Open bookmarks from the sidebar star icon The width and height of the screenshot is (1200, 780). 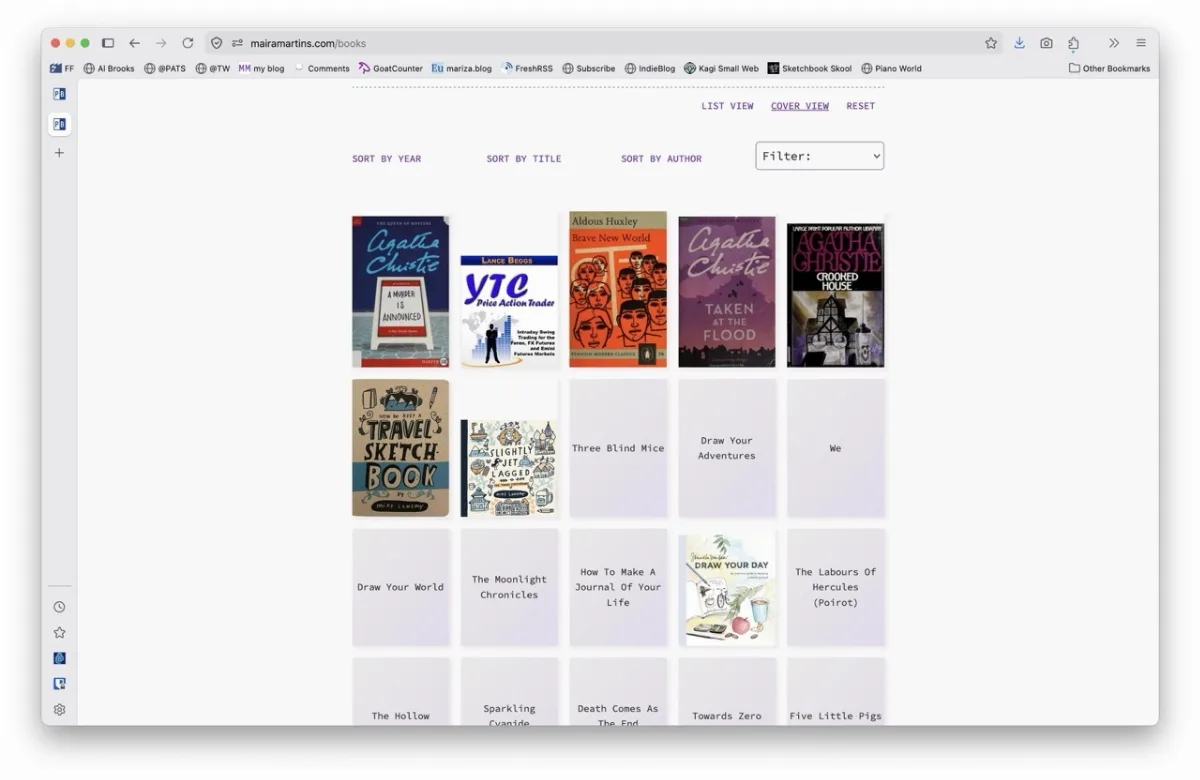pos(59,633)
